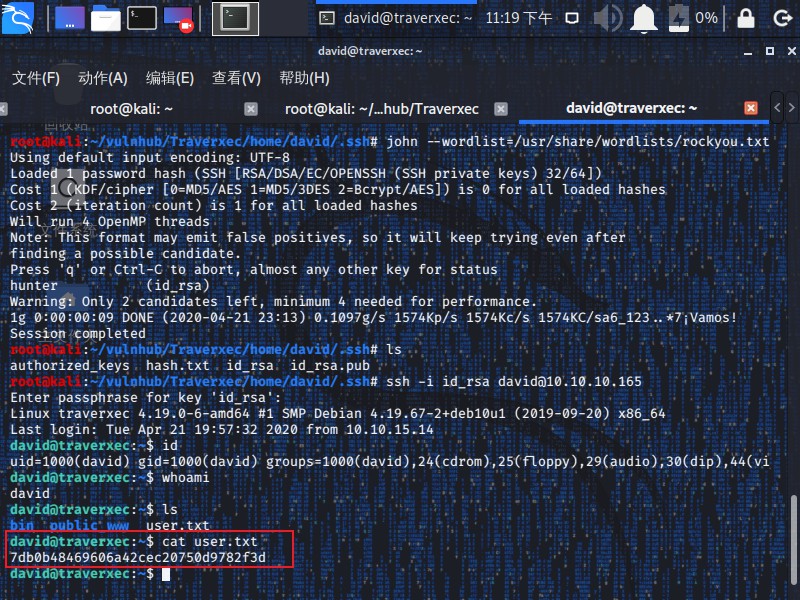Open the 查看(V) menu

coord(236,78)
